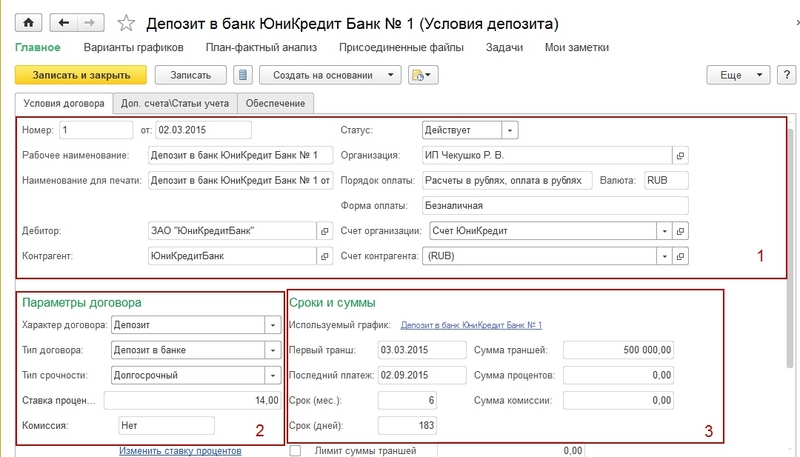The image size is (800, 457).
Task: Open Счет организации record via open icon
Action: click(x=680, y=231)
